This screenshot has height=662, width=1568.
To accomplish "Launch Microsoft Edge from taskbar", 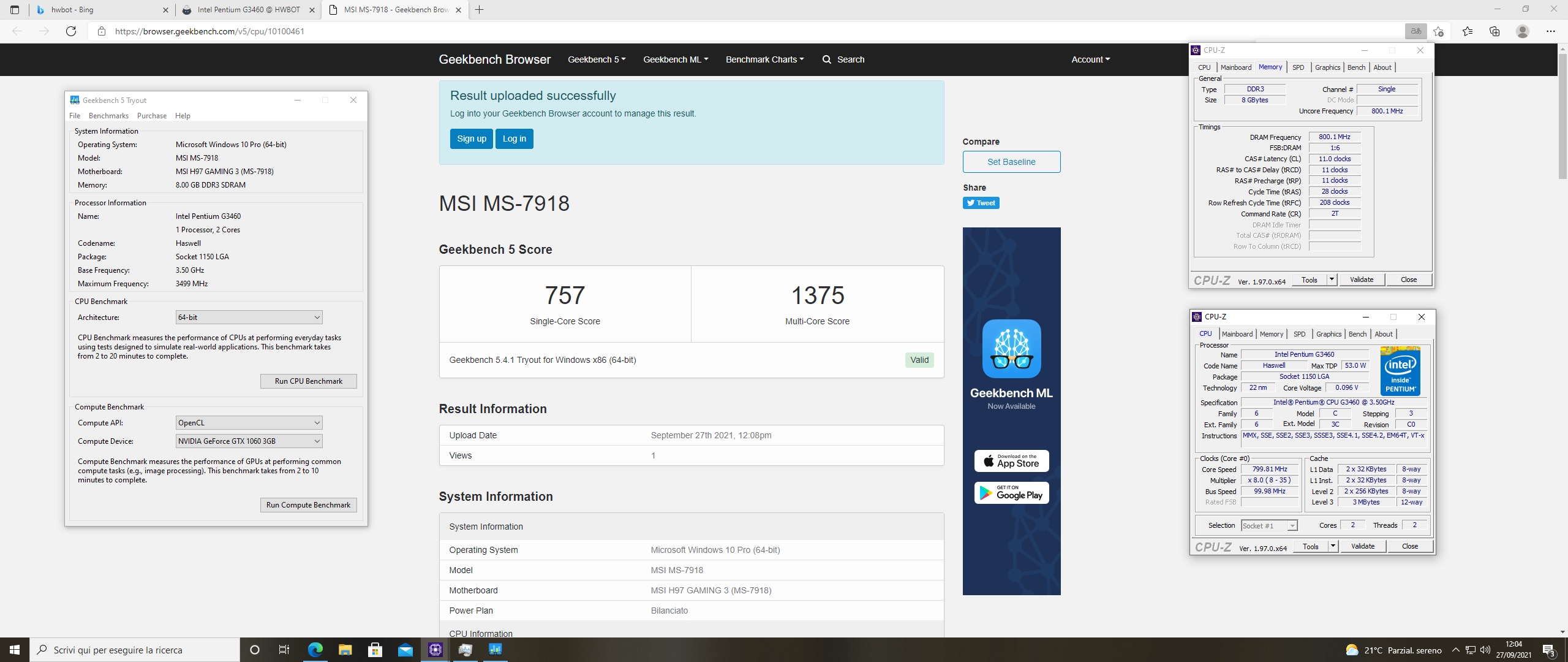I will (315, 650).
